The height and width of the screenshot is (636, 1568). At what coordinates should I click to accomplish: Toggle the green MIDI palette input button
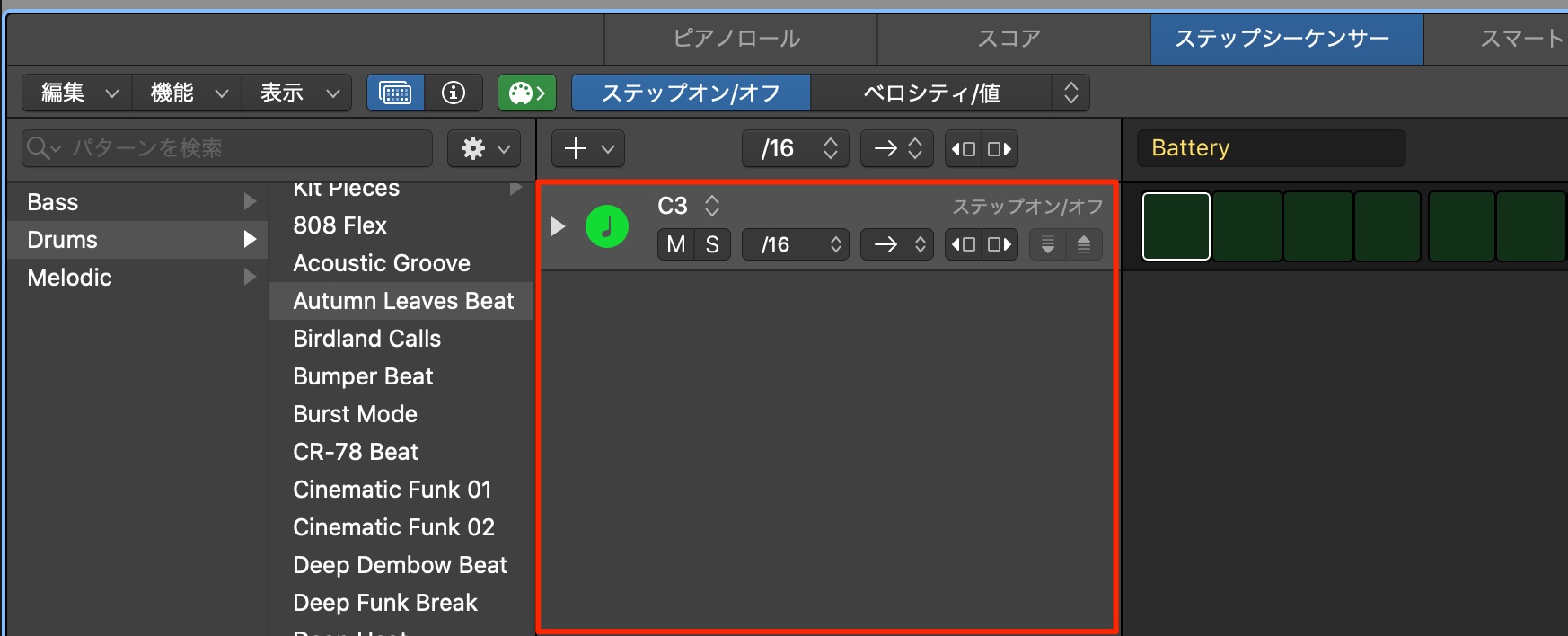(x=527, y=93)
